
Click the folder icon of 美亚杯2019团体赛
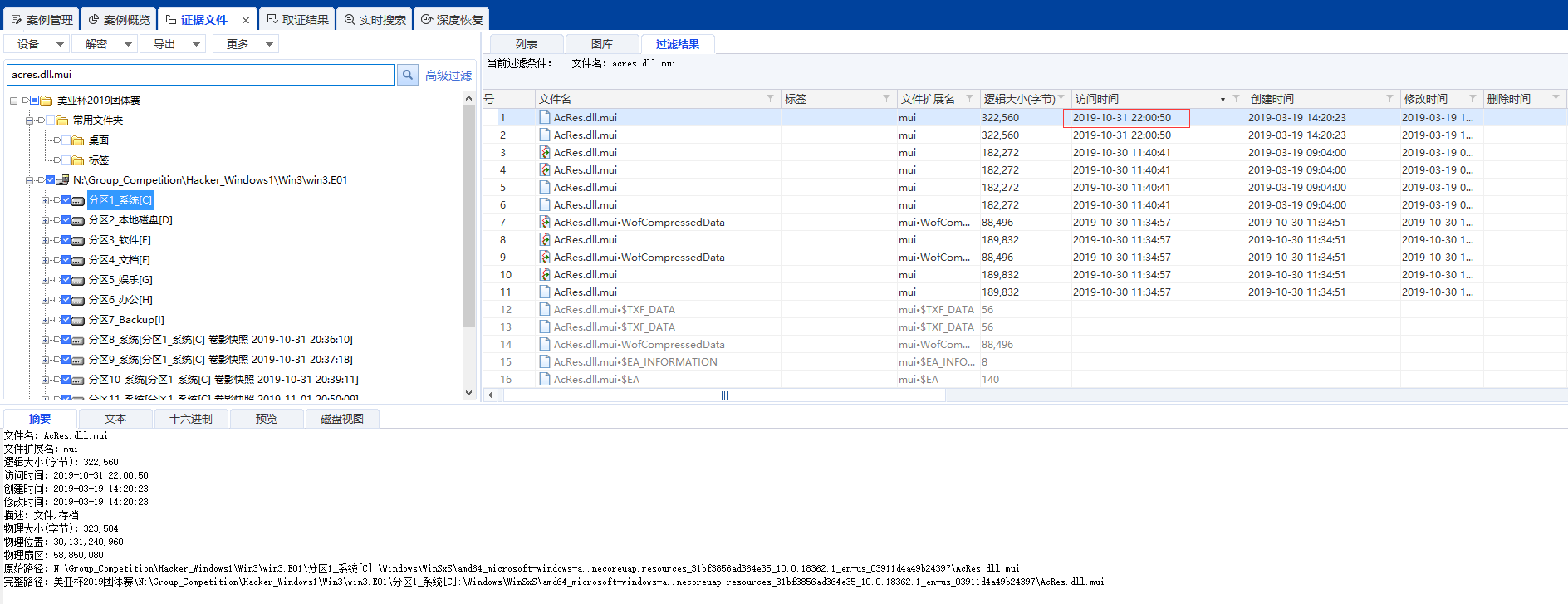point(47,101)
